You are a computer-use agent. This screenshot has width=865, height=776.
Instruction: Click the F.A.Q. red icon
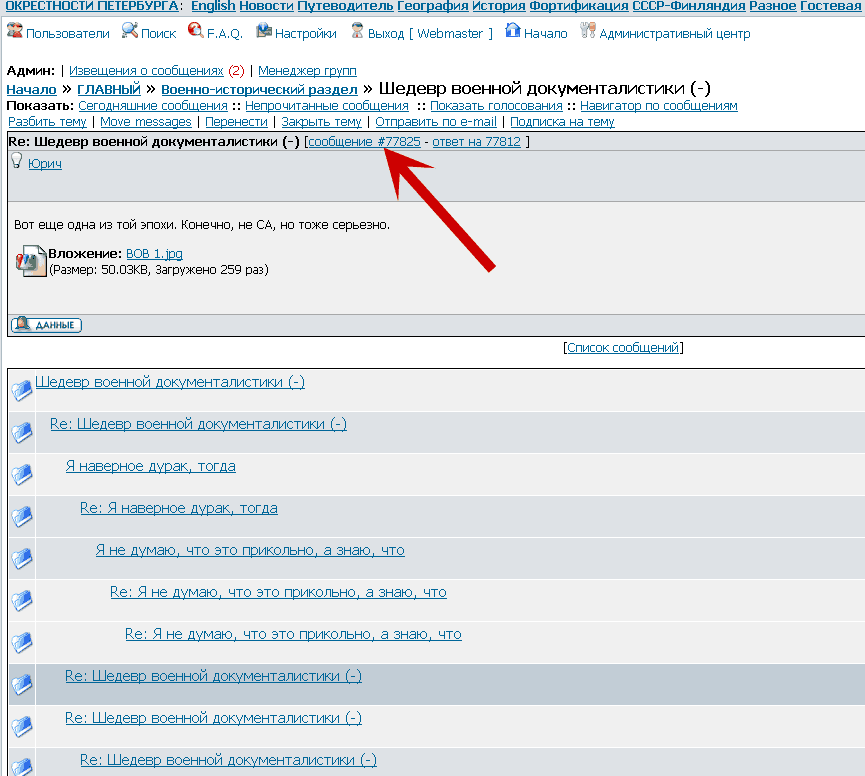coord(194,32)
